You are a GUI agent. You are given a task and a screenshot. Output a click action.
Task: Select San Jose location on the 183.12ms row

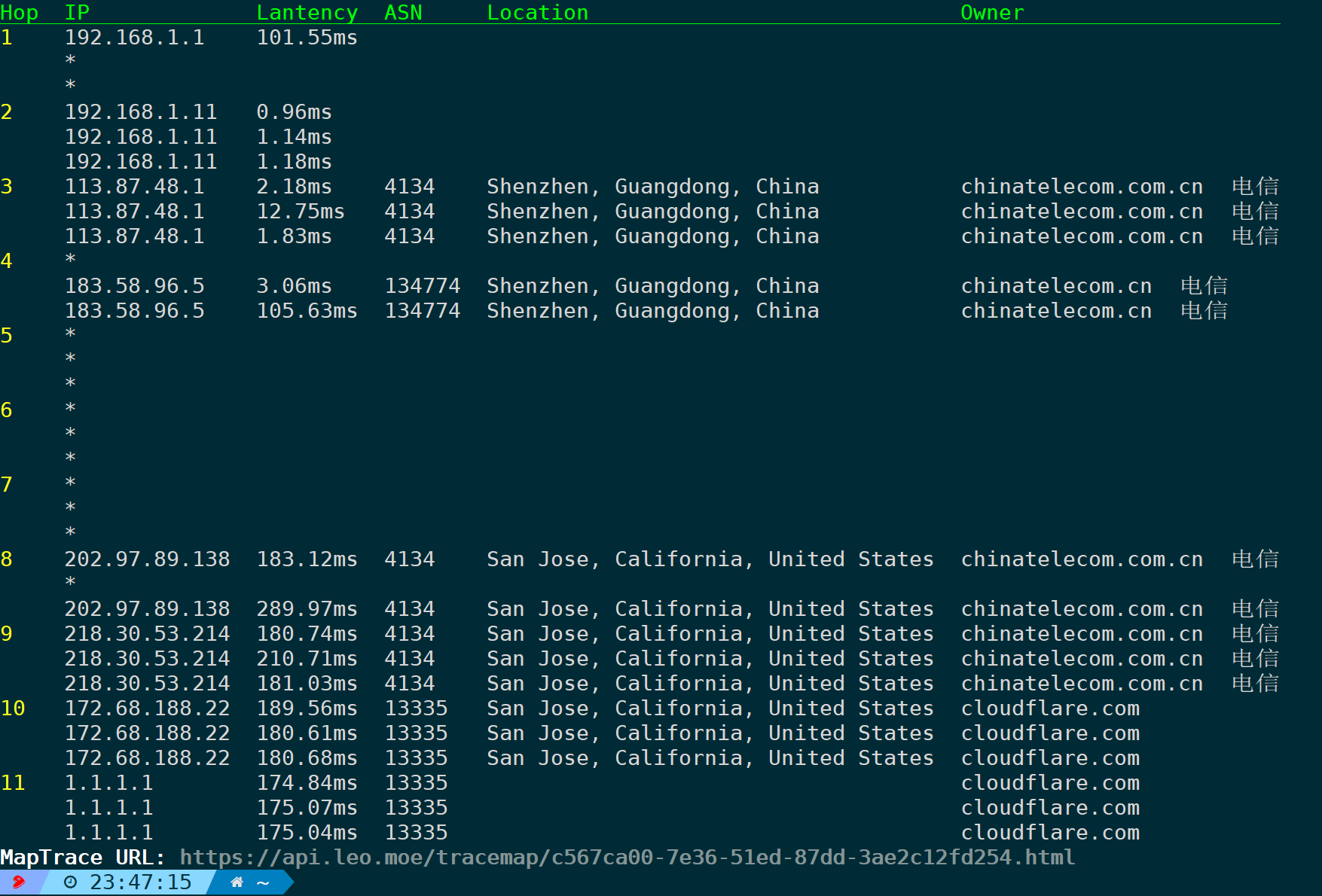coord(710,559)
